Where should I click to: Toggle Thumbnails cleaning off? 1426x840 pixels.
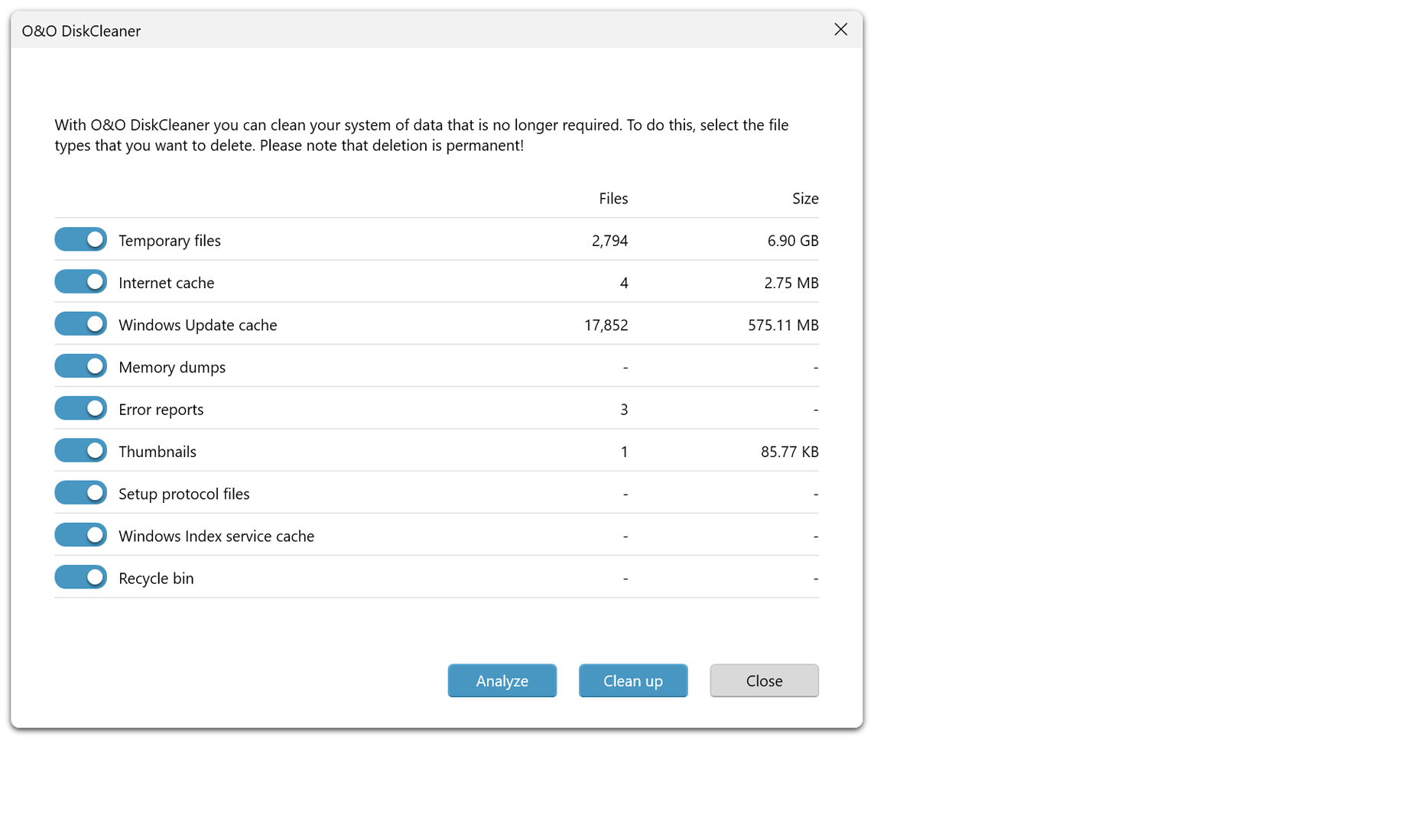coord(80,451)
